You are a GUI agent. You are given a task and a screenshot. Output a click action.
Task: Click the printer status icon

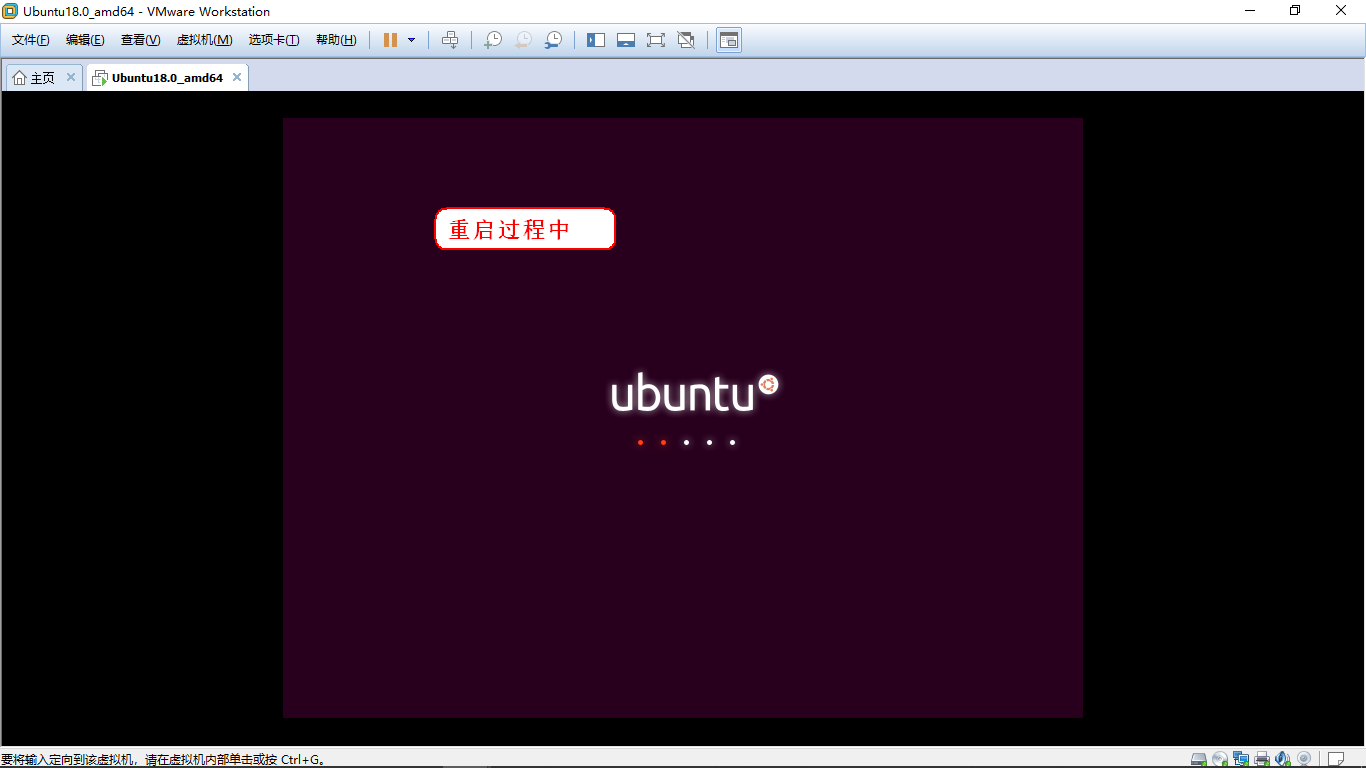click(1262, 759)
